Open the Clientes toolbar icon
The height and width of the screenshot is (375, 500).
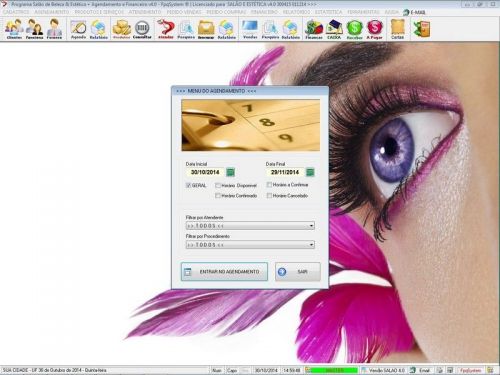pos(14,29)
